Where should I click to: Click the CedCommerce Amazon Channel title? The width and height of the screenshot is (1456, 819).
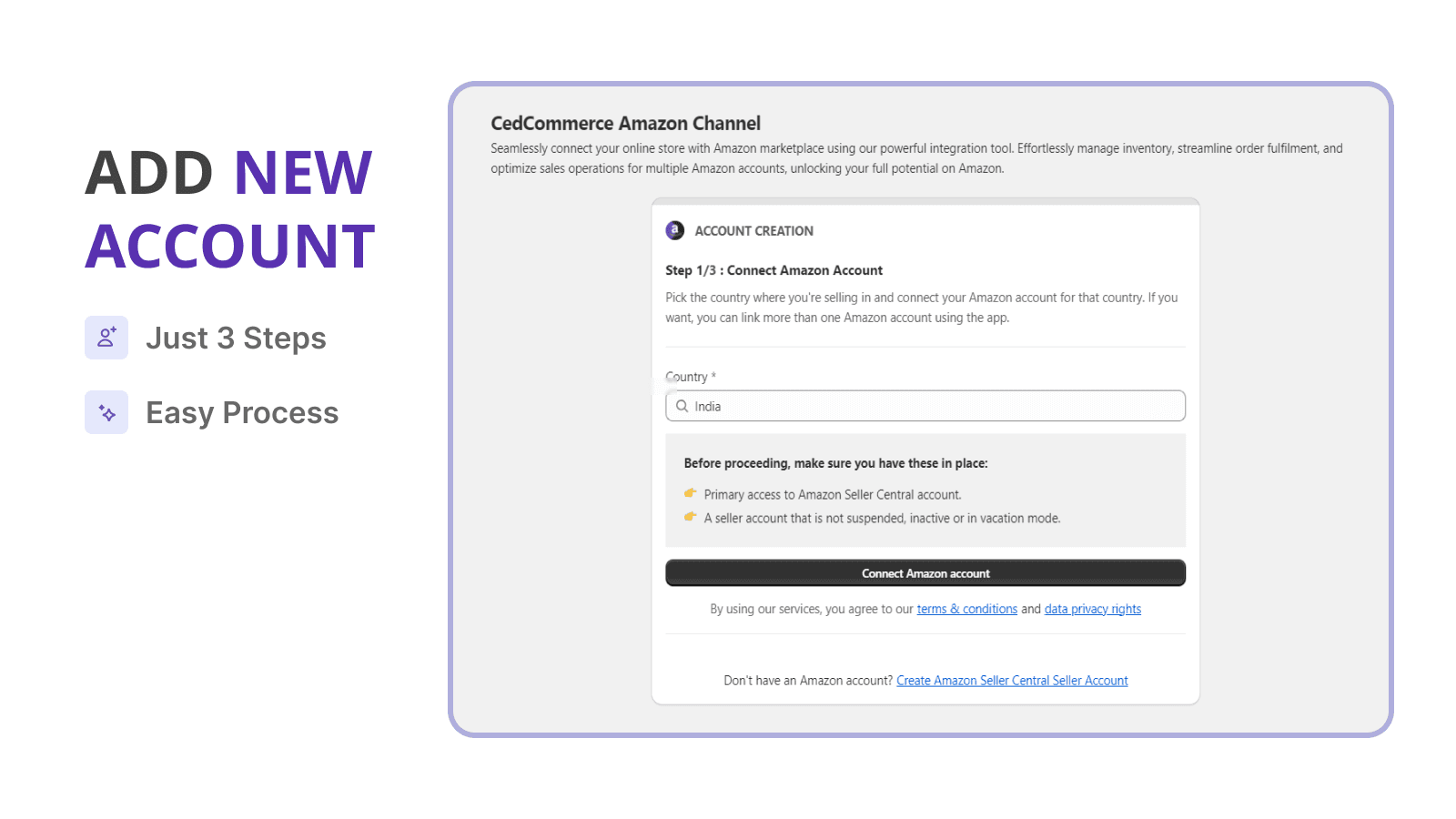pyautogui.click(x=626, y=123)
